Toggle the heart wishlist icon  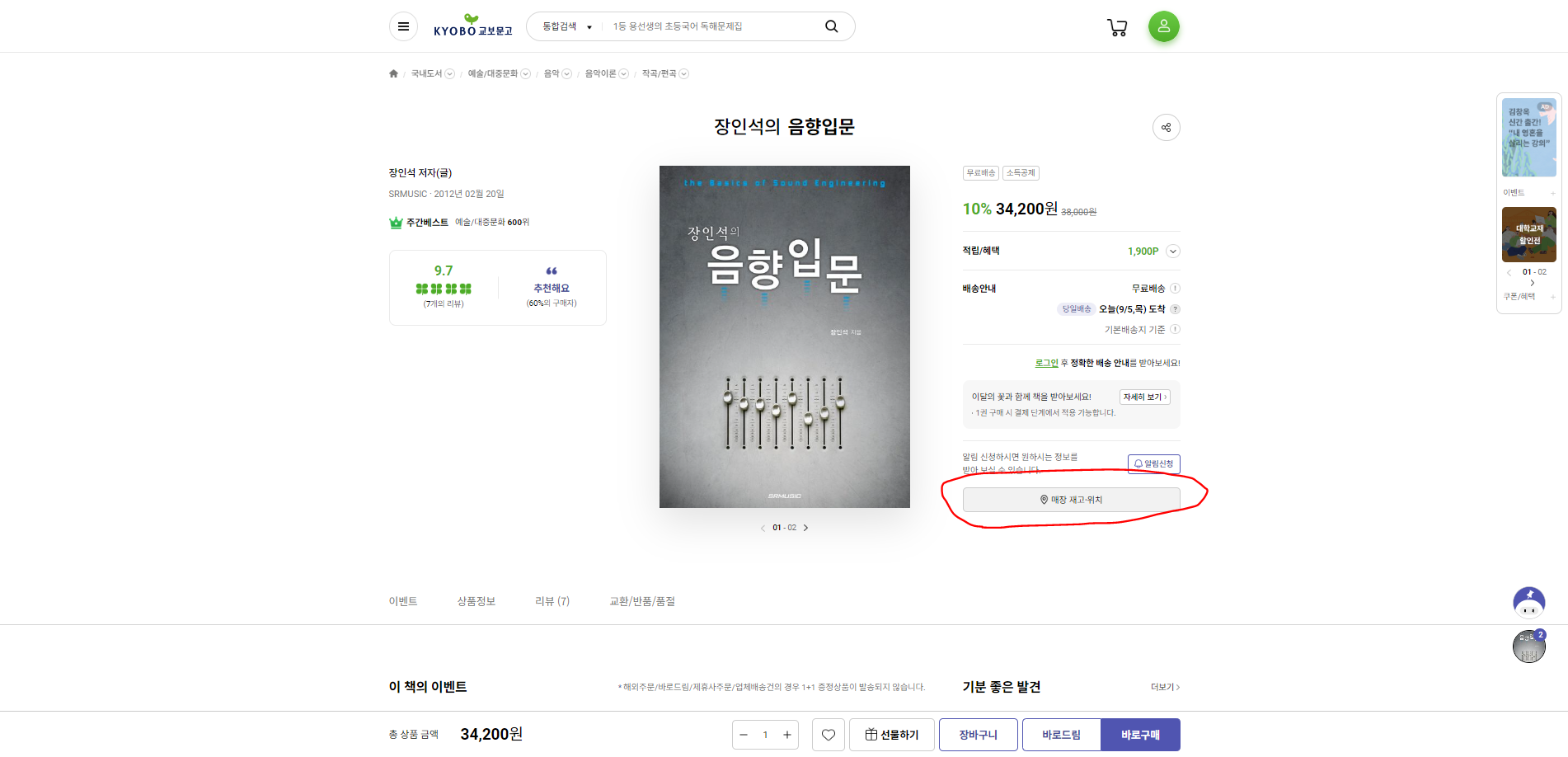tap(828, 734)
